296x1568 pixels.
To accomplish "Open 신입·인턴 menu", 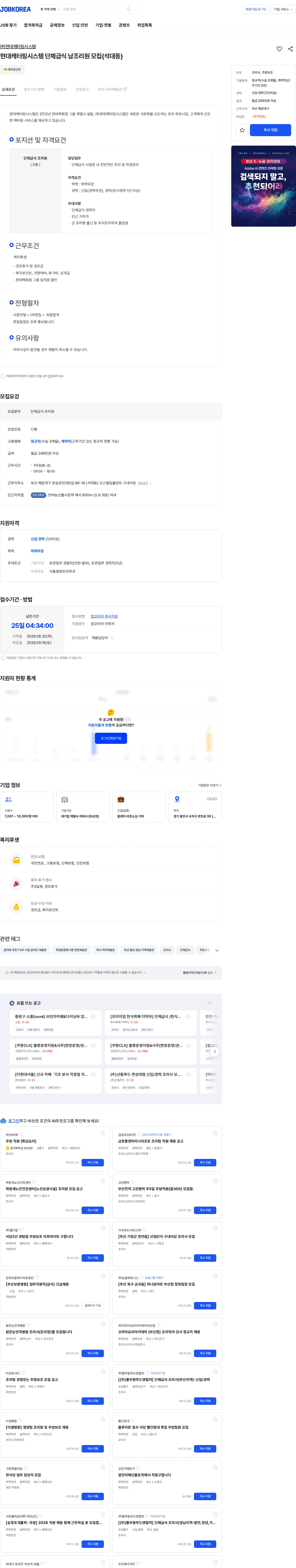I will point(80,25).
